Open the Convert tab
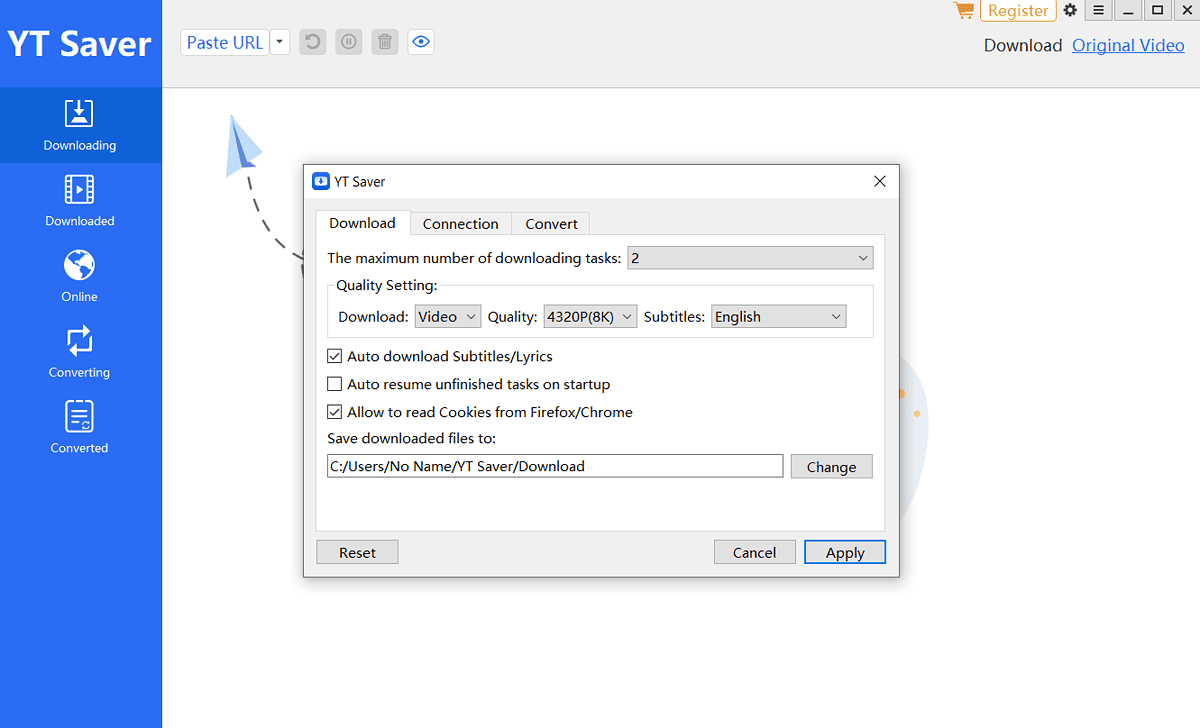The image size is (1200, 728). pyautogui.click(x=550, y=223)
